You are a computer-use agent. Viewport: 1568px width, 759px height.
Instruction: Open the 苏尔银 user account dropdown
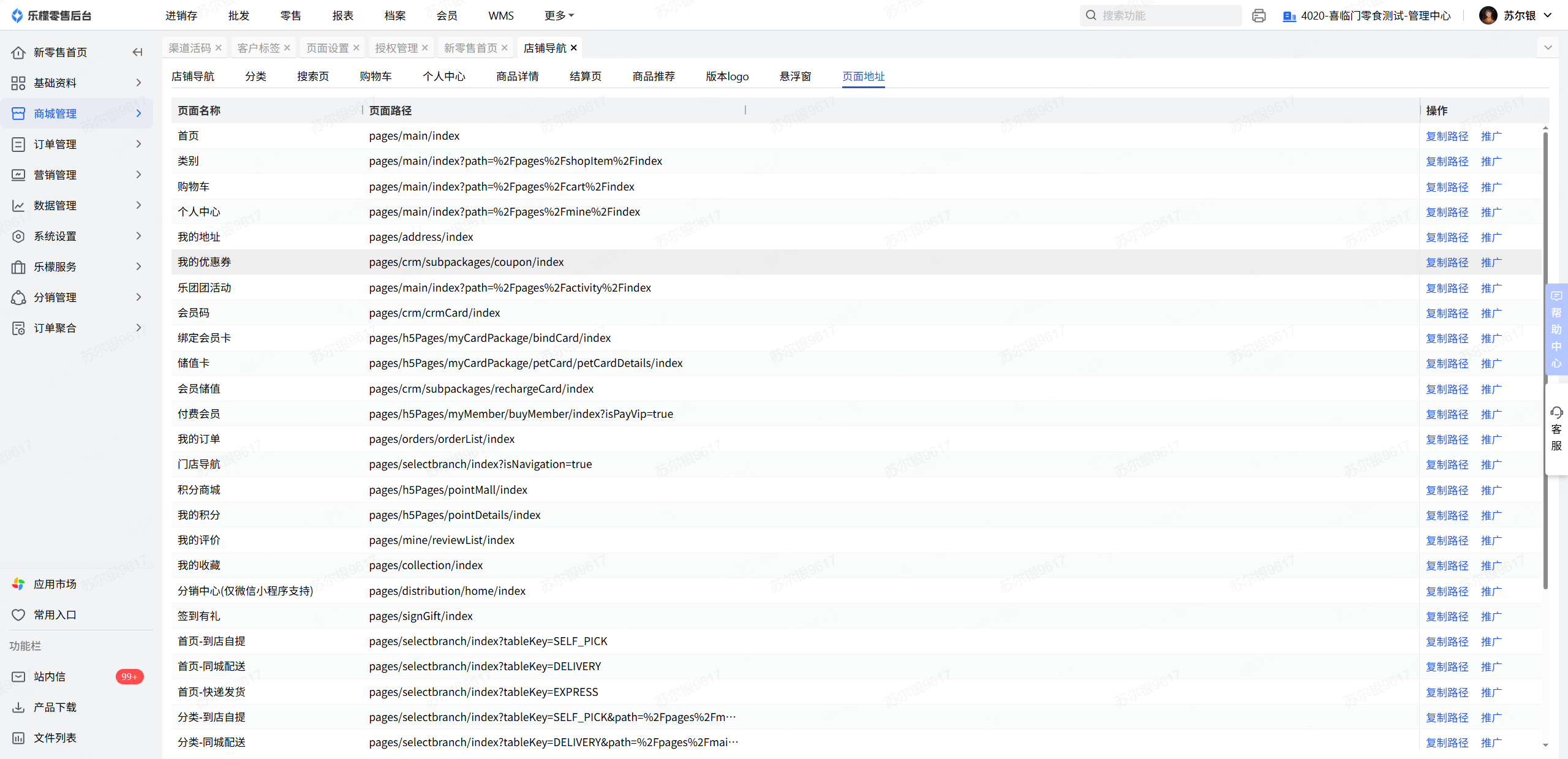1519,15
